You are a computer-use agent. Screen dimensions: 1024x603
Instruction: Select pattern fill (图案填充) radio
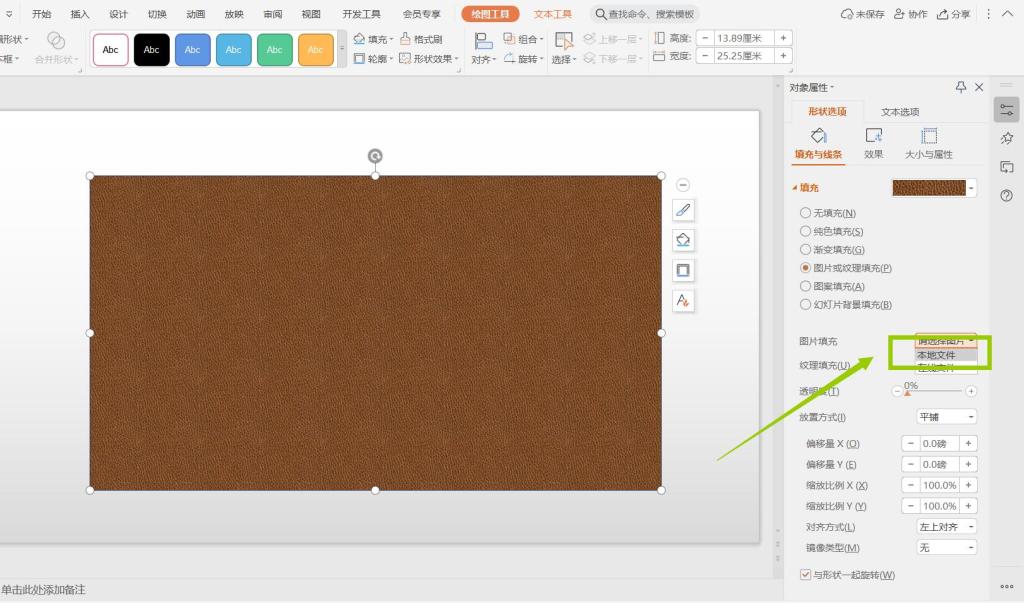[805, 286]
